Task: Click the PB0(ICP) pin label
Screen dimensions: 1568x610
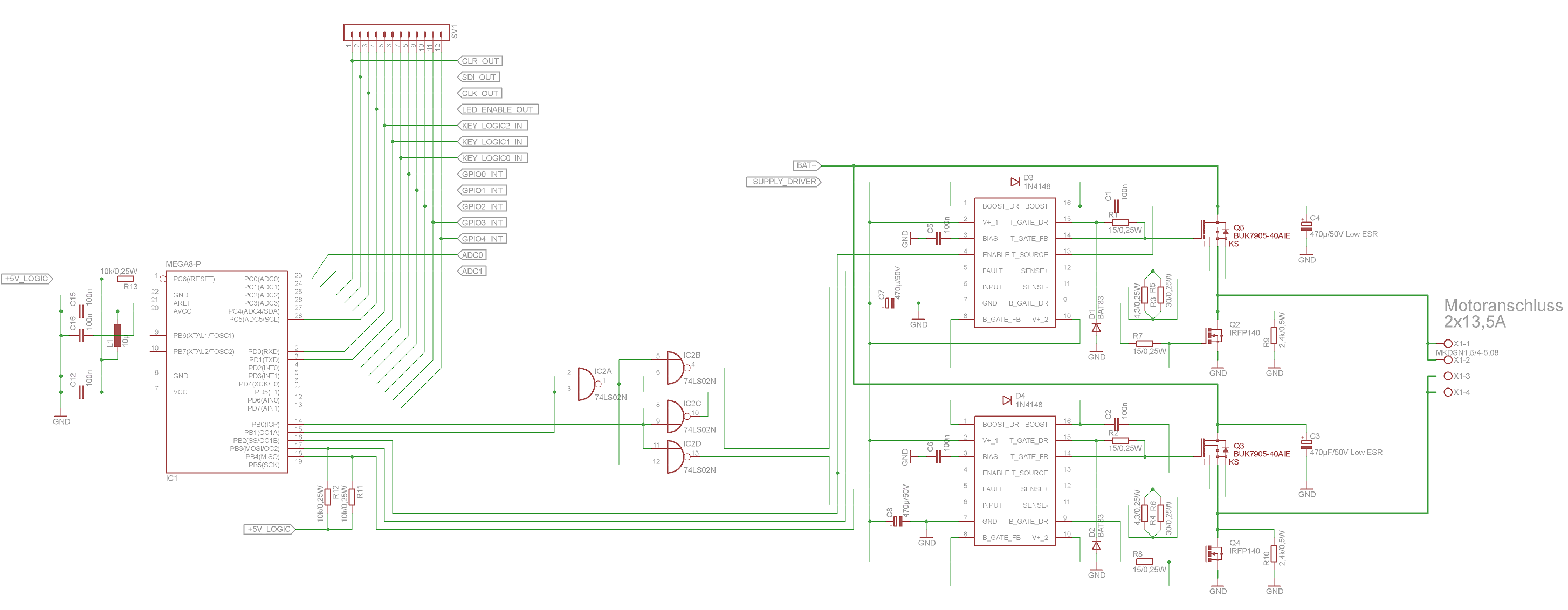Action: 265,425
